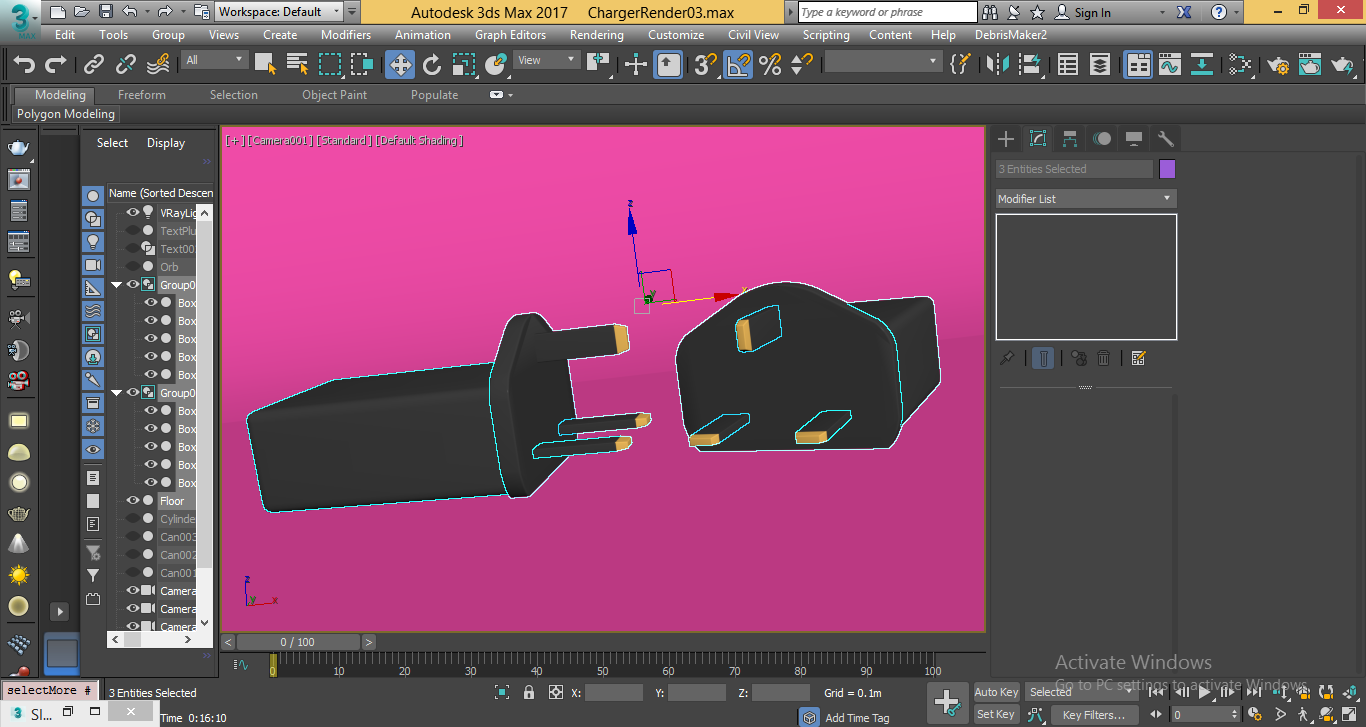Click Sign In link
The height and width of the screenshot is (727, 1366).
click(1092, 13)
